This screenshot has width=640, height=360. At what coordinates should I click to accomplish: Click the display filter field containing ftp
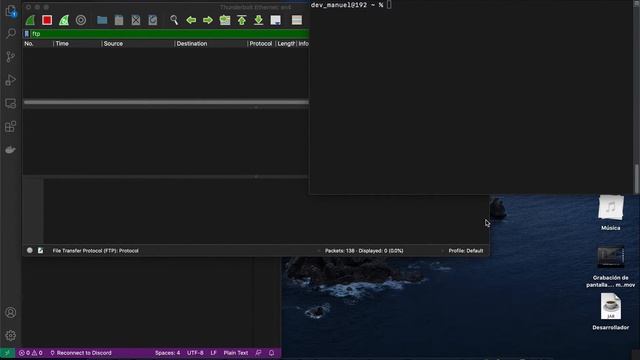[x=170, y=34]
